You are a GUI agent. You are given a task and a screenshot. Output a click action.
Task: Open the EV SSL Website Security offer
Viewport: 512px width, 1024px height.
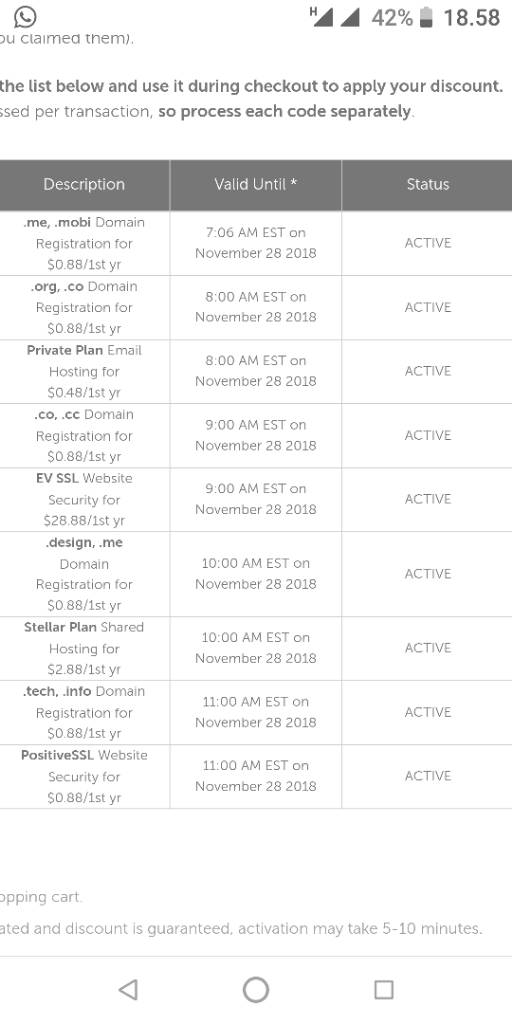click(84, 500)
